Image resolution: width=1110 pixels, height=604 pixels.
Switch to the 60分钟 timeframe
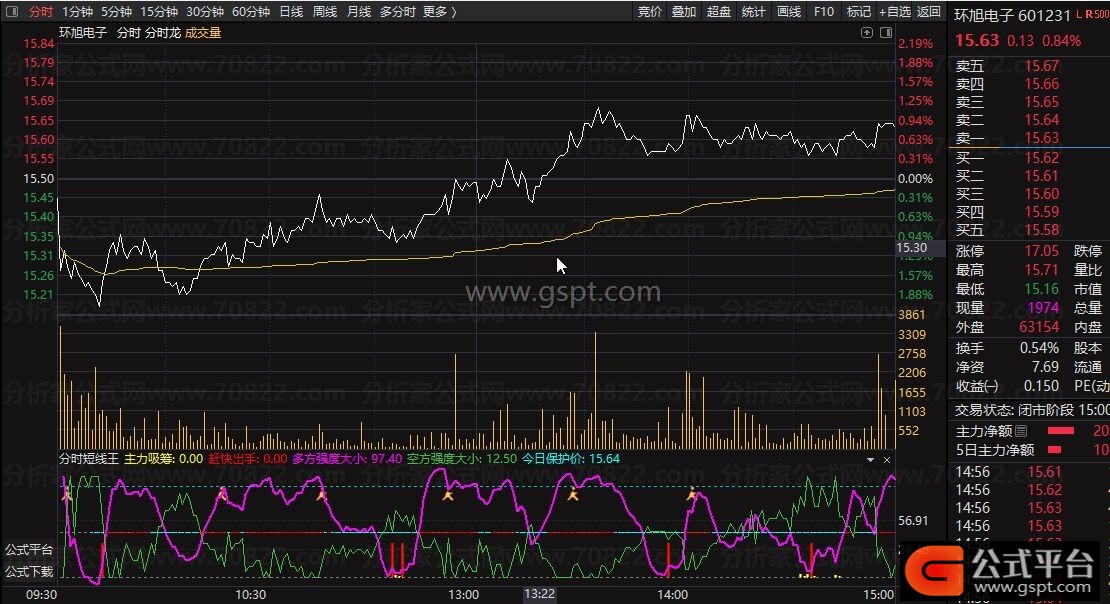click(251, 11)
